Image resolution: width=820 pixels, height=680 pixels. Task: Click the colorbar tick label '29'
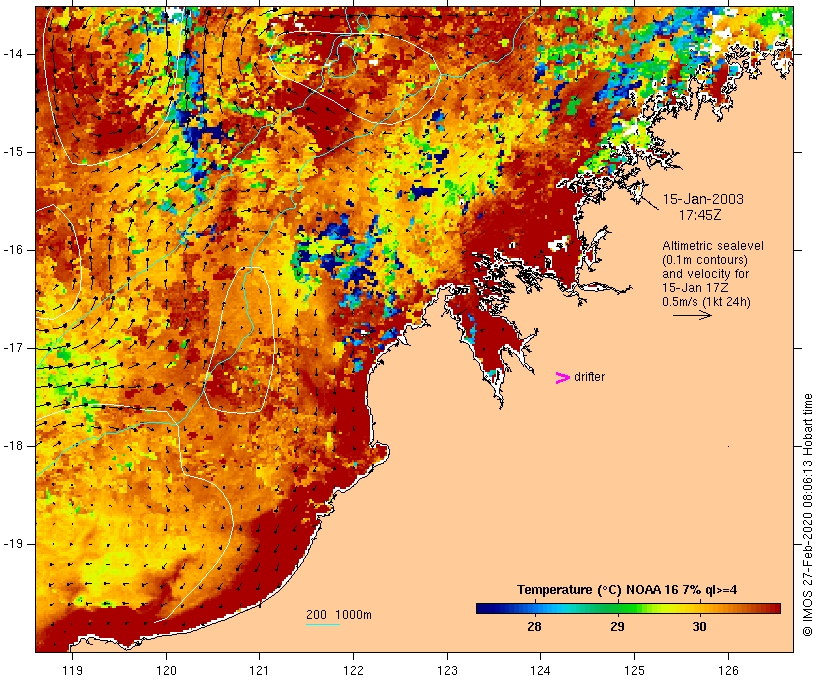tap(617, 627)
